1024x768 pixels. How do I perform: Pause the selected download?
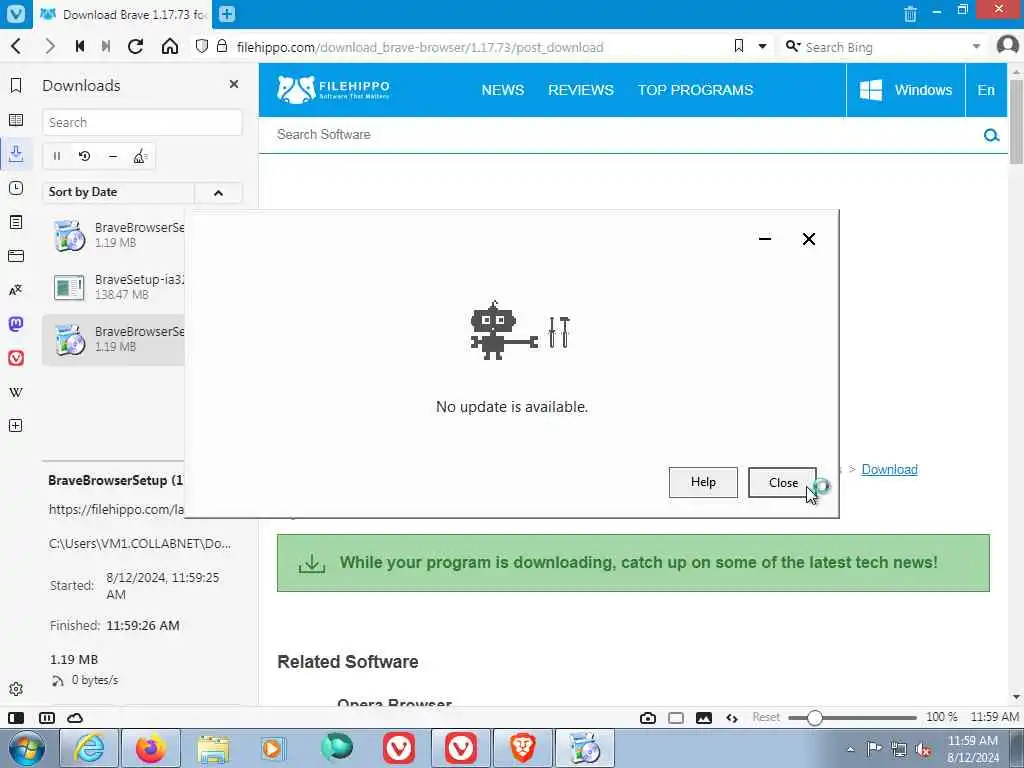point(57,156)
